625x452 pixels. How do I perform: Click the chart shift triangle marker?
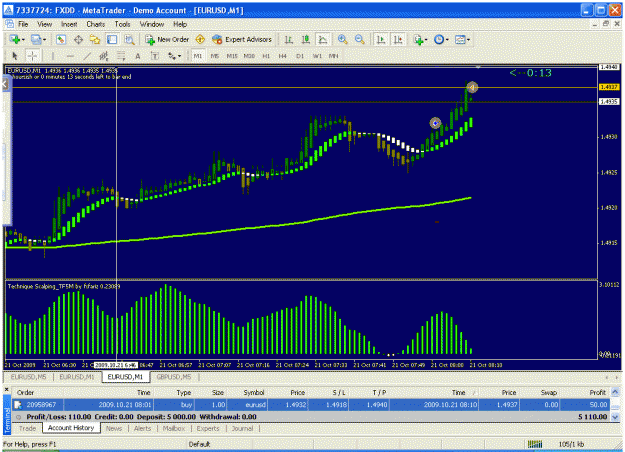[478, 67]
